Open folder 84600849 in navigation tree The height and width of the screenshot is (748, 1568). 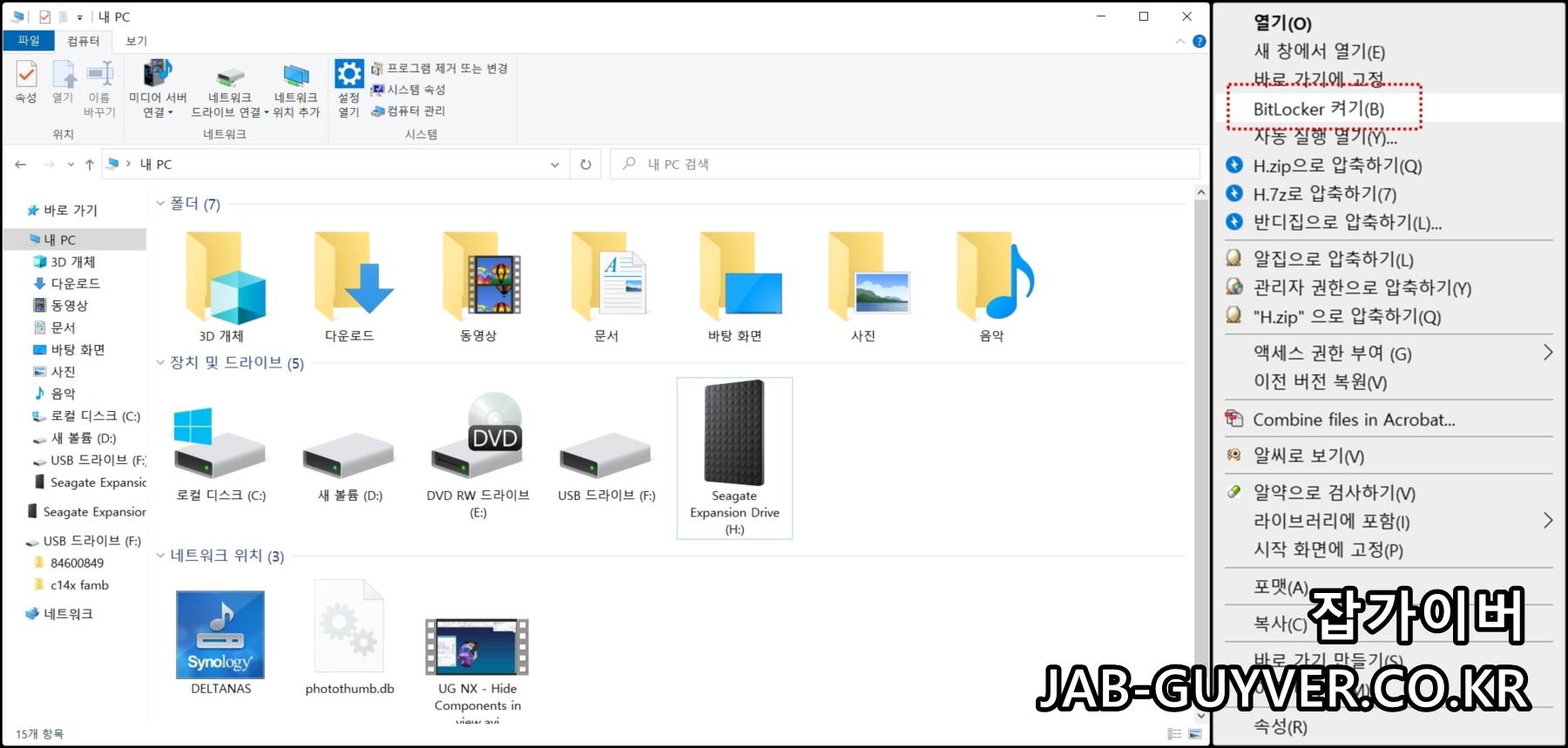pyautogui.click(x=77, y=563)
